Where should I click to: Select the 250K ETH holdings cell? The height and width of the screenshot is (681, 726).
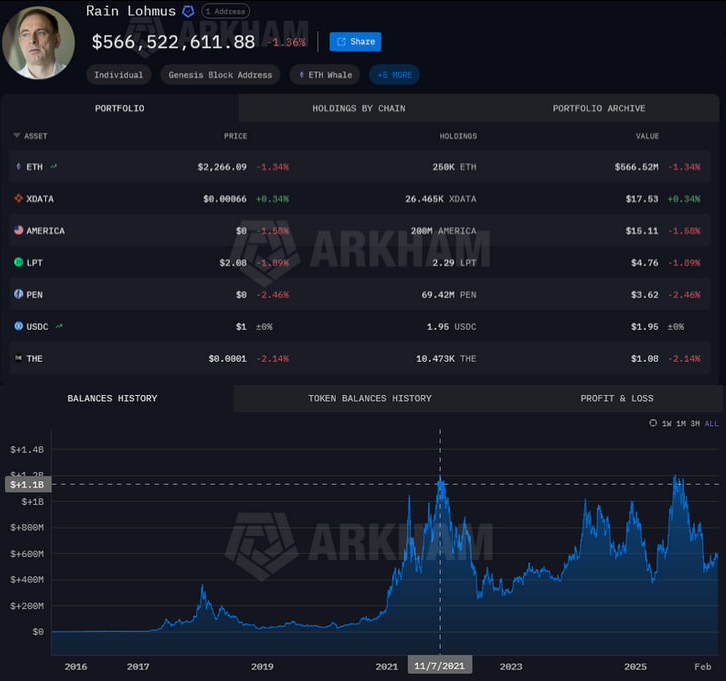(454, 167)
